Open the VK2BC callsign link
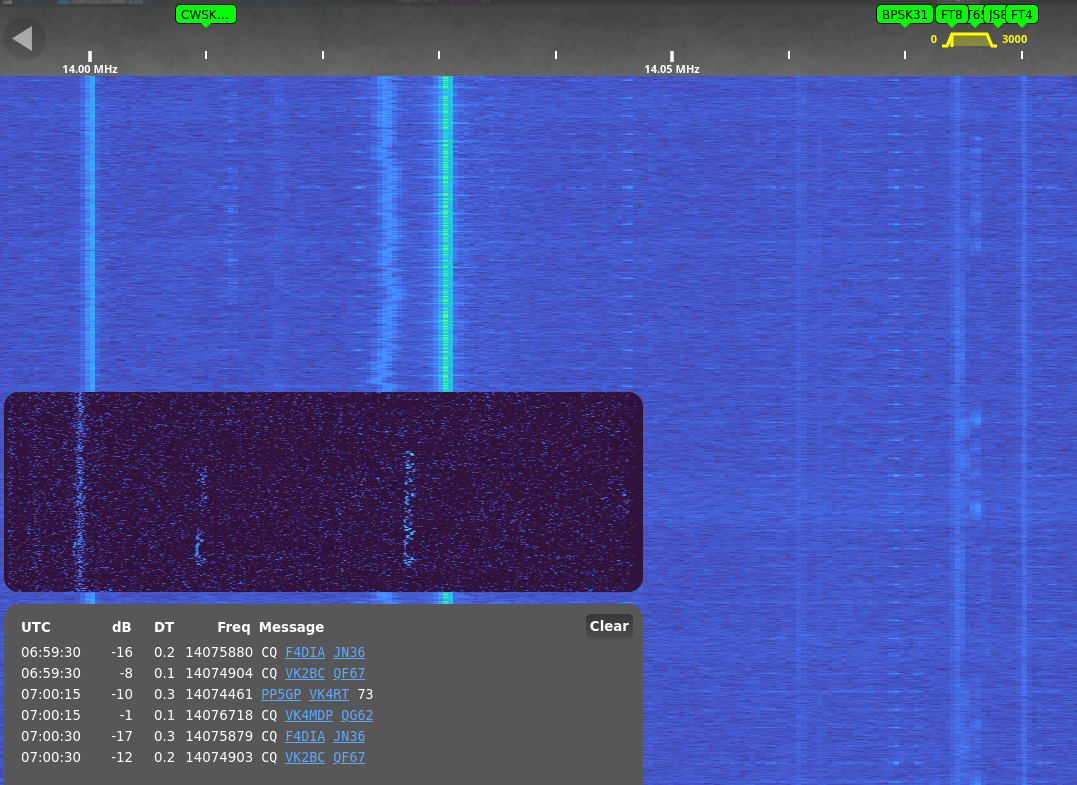1077x785 pixels. [305, 673]
